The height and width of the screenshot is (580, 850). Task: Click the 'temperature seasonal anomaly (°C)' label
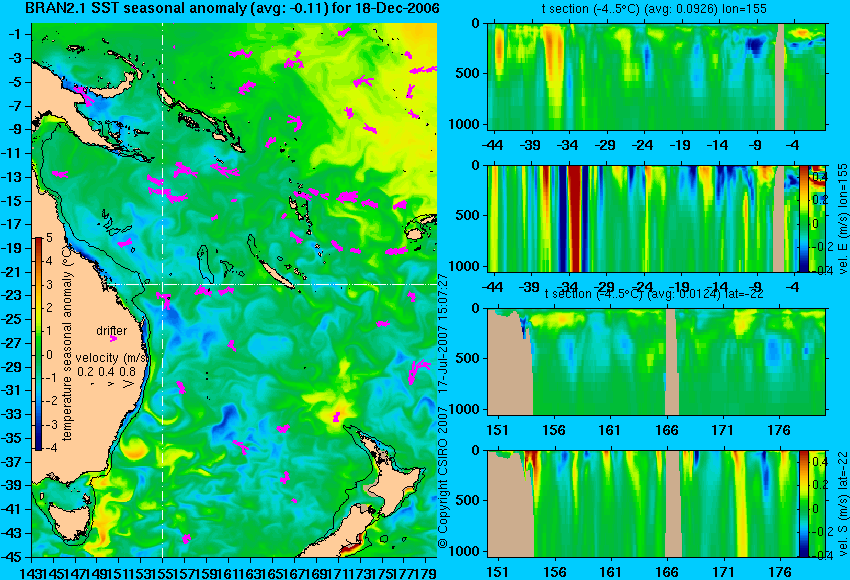coord(67,343)
